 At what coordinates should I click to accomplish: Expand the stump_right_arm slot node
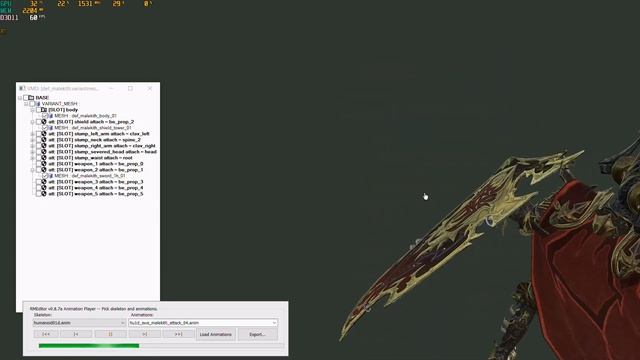click(x=33, y=146)
